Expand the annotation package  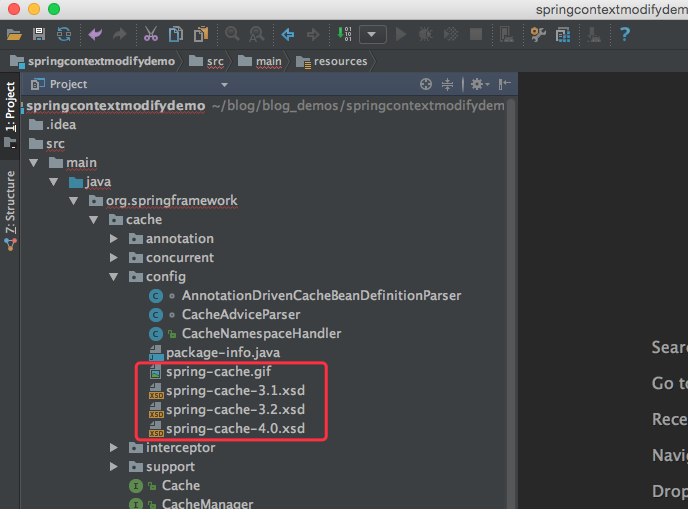point(114,239)
